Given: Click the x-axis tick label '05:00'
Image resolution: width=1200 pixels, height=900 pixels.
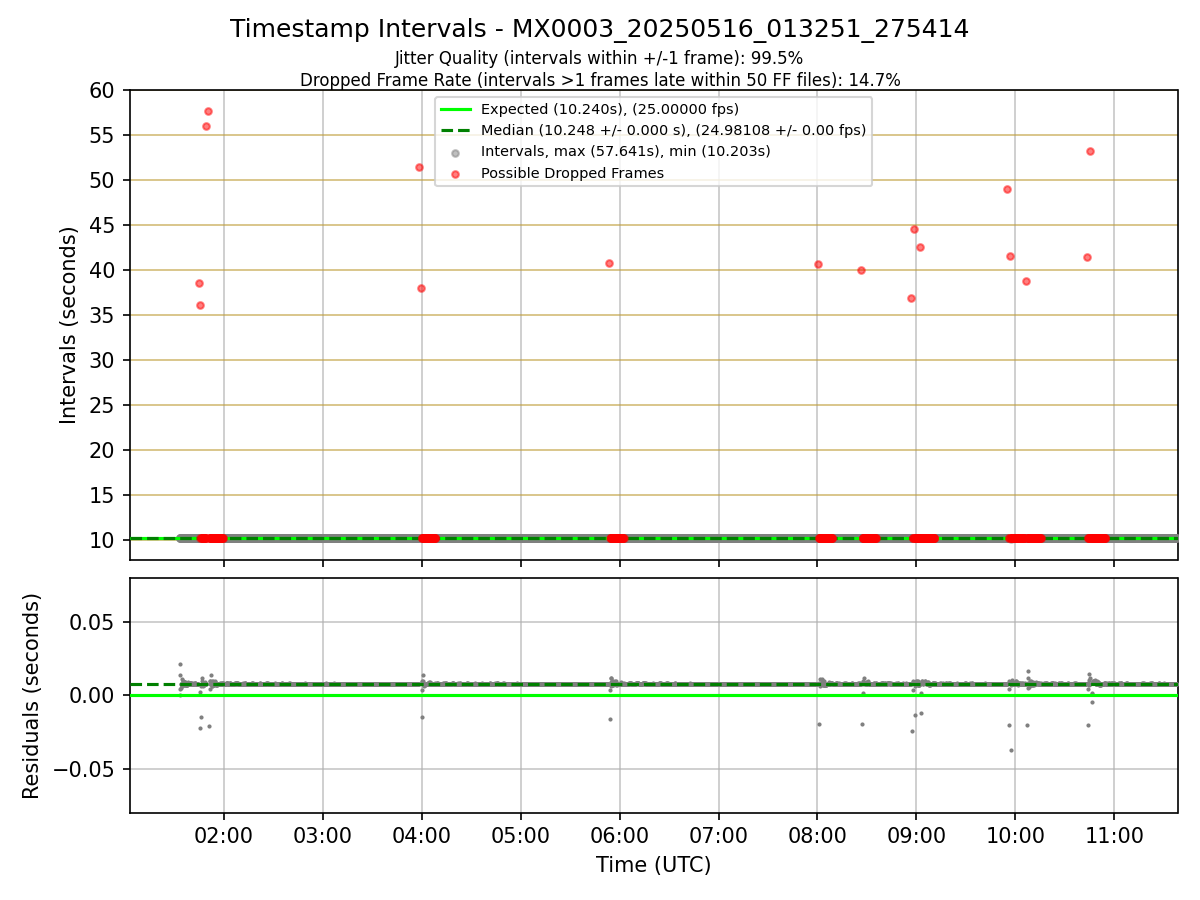Looking at the screenshot, I should [521, 836].
